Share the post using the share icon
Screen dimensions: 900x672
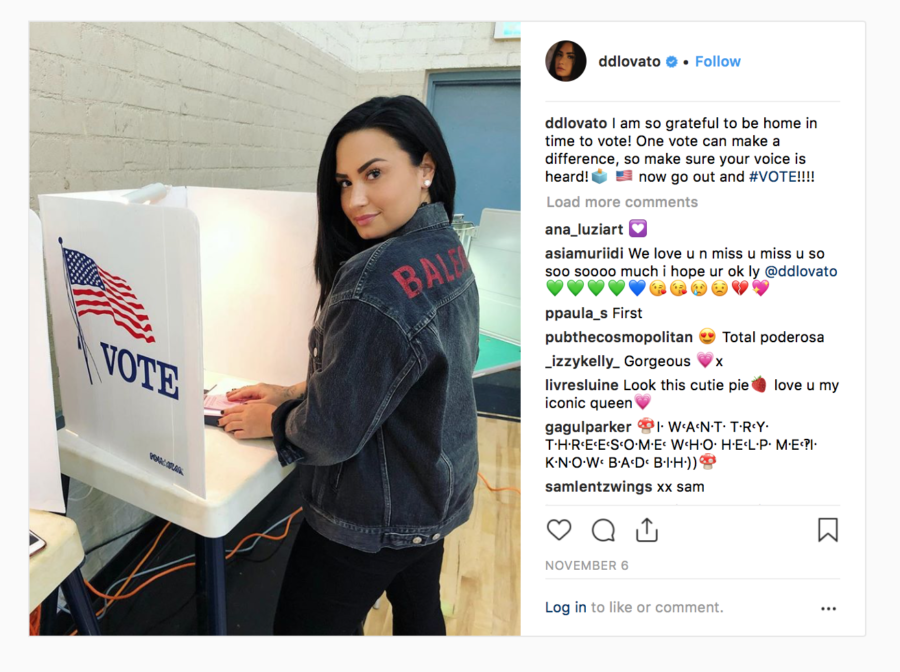[x=646, y=530]
